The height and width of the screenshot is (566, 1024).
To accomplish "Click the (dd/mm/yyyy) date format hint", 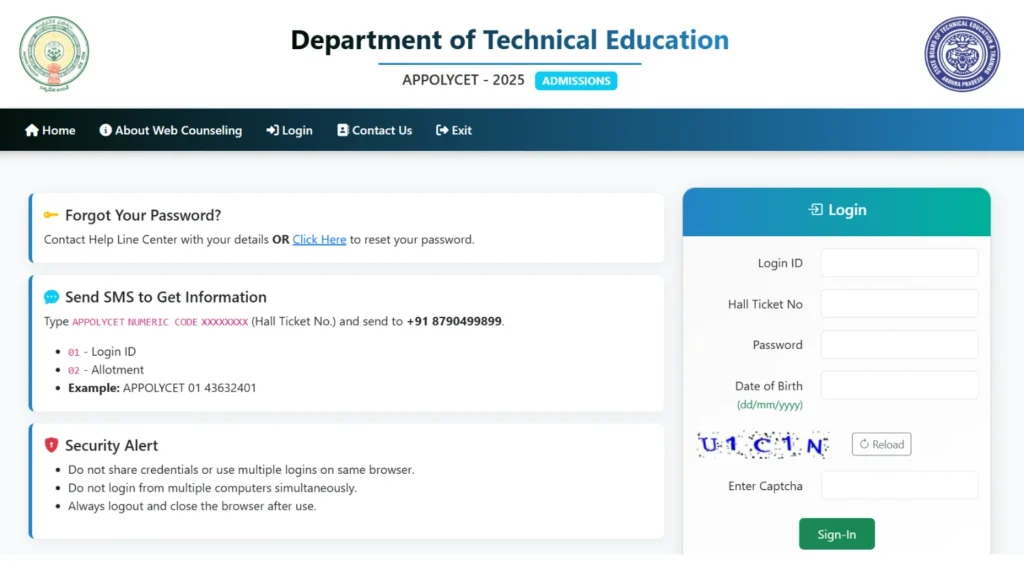I will 769,405.
